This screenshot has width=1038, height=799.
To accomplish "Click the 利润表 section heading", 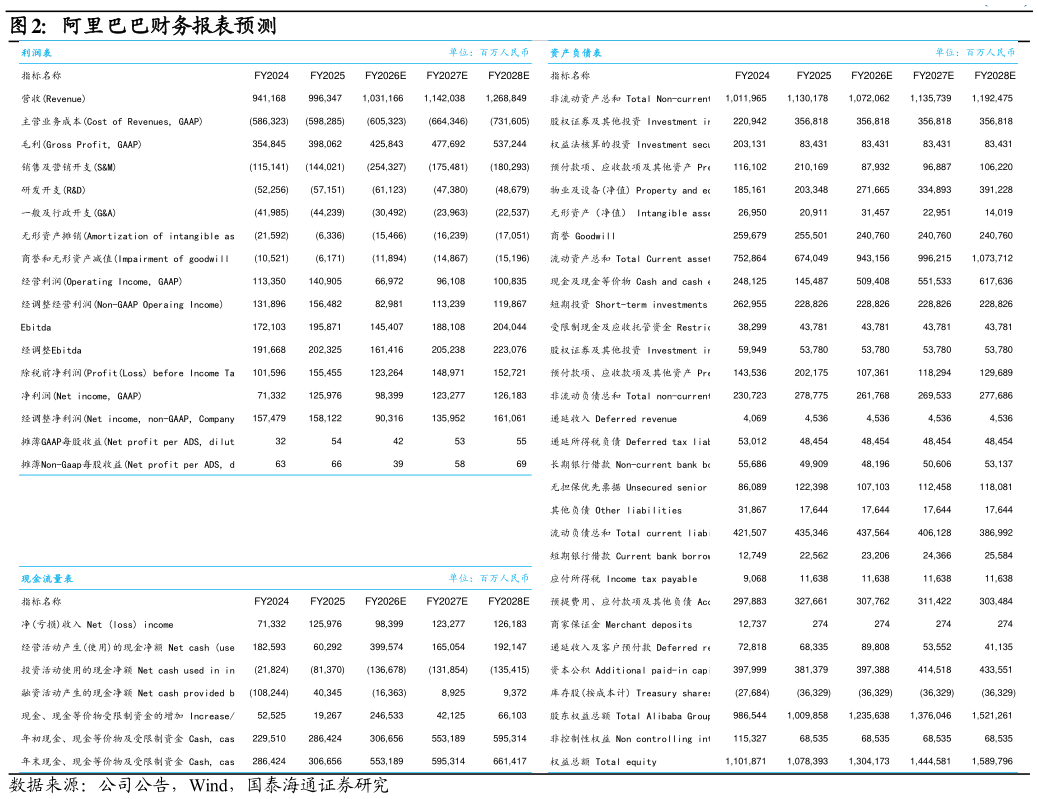I will 36,53.
